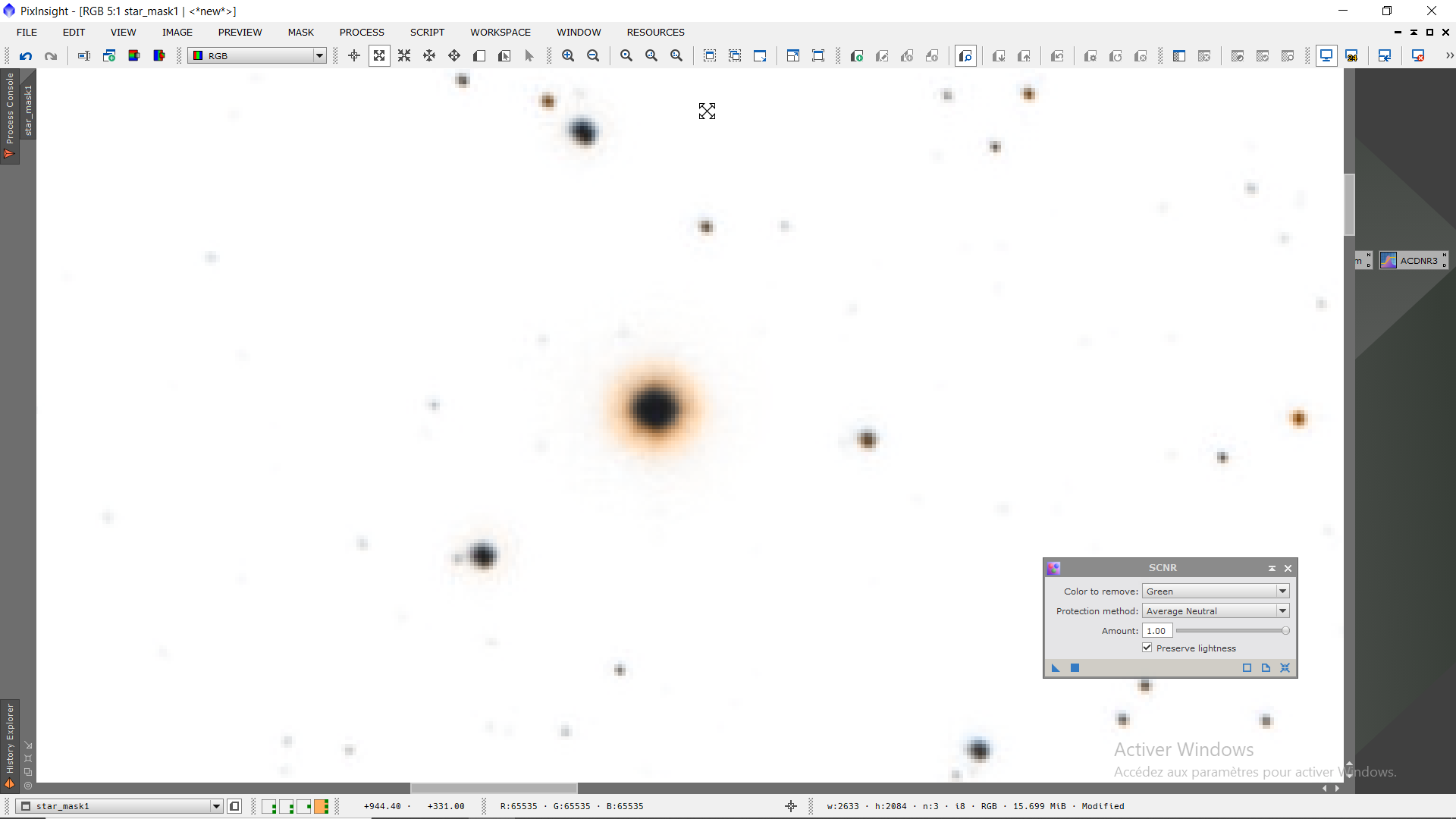Click SCNR reset icon
Image resolution: width=1456 pixels, height=819 pixels.
point(1285,667)
